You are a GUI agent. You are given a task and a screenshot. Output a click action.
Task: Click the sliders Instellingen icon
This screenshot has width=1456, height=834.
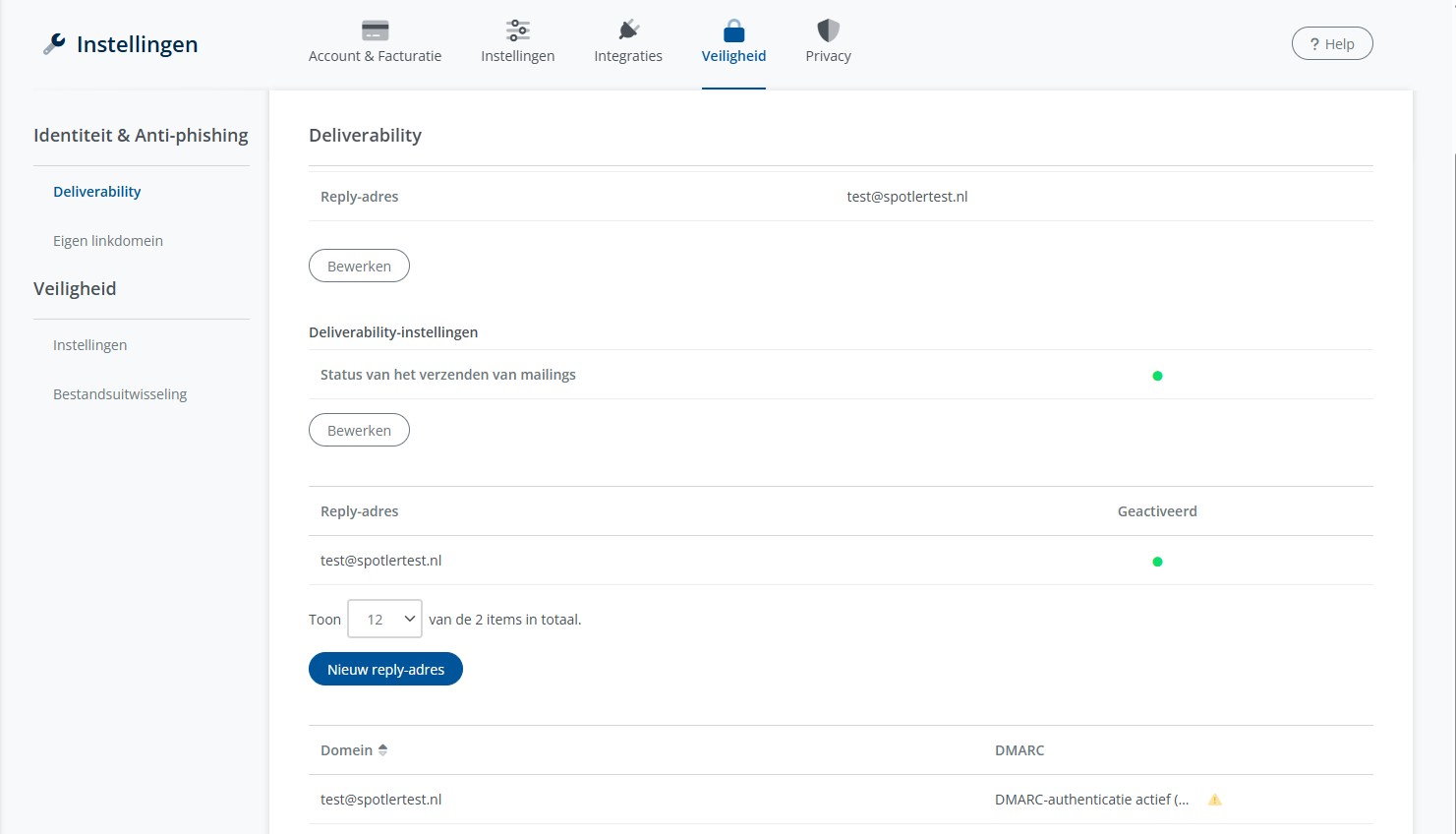tap(517, 30)
